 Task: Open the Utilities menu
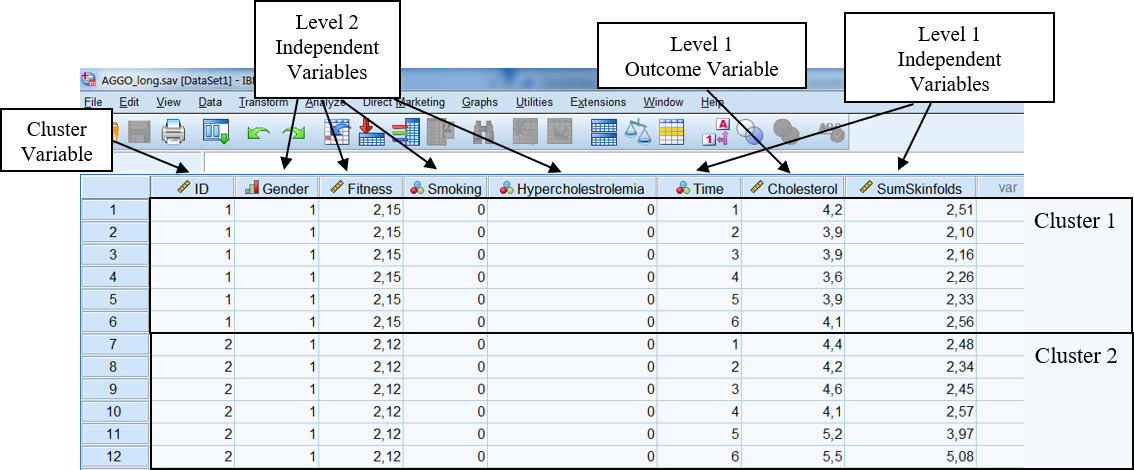point(534,102)
